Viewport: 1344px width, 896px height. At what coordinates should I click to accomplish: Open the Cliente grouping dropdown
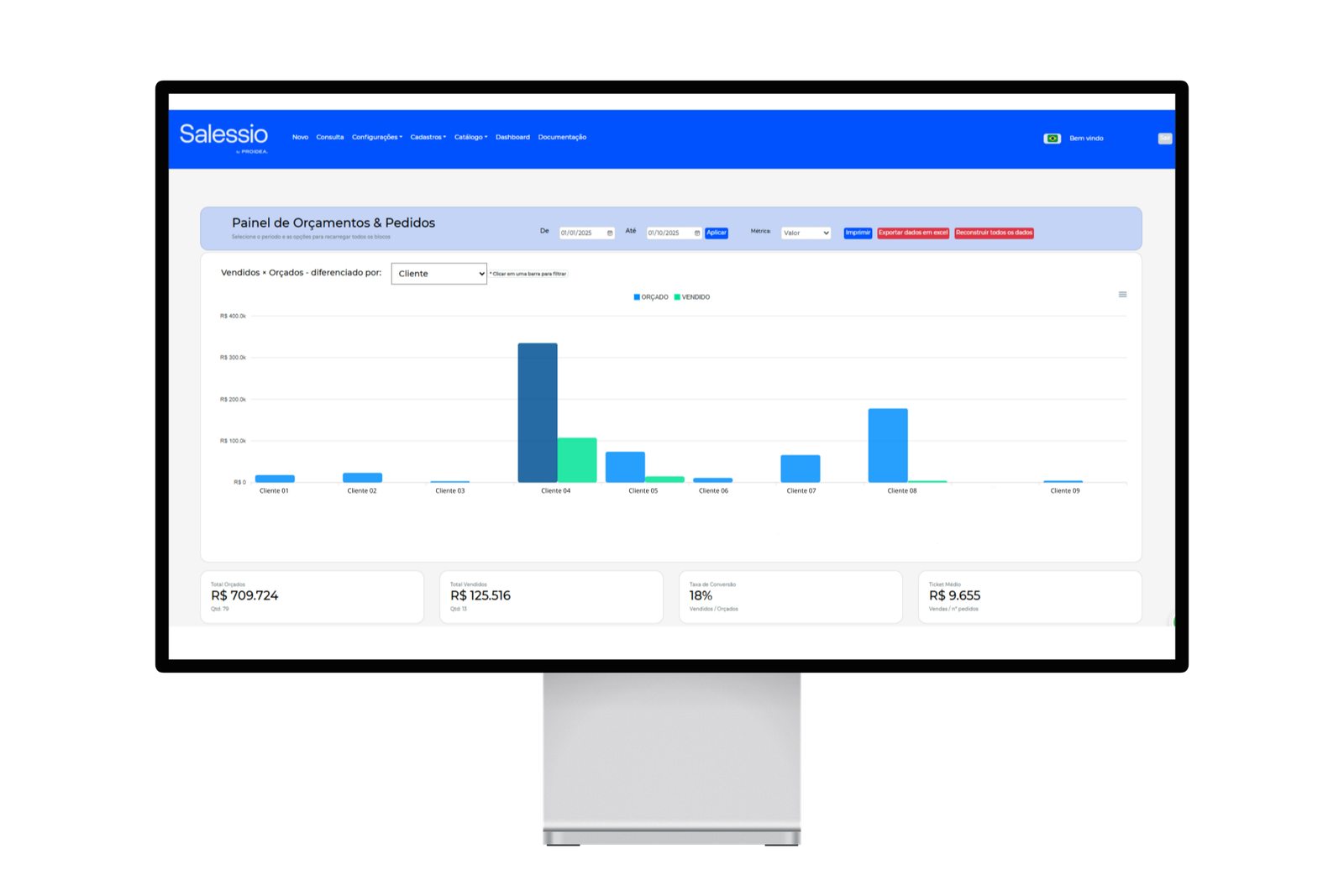click(x=438, y=274)
